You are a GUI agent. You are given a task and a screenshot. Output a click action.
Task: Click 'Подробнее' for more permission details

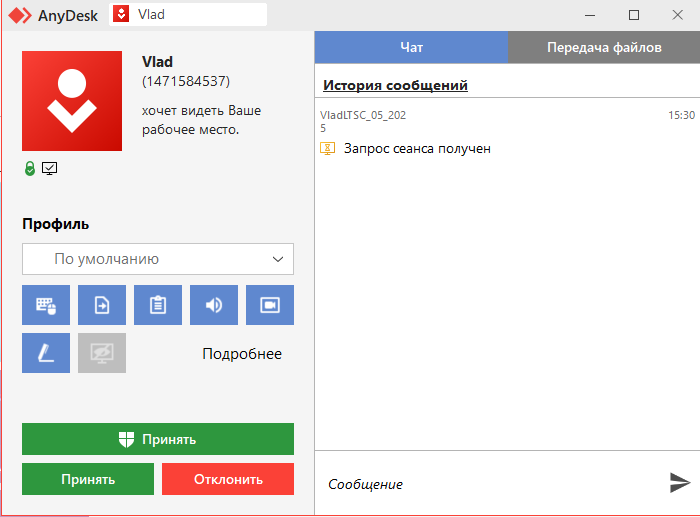(242, 354)
